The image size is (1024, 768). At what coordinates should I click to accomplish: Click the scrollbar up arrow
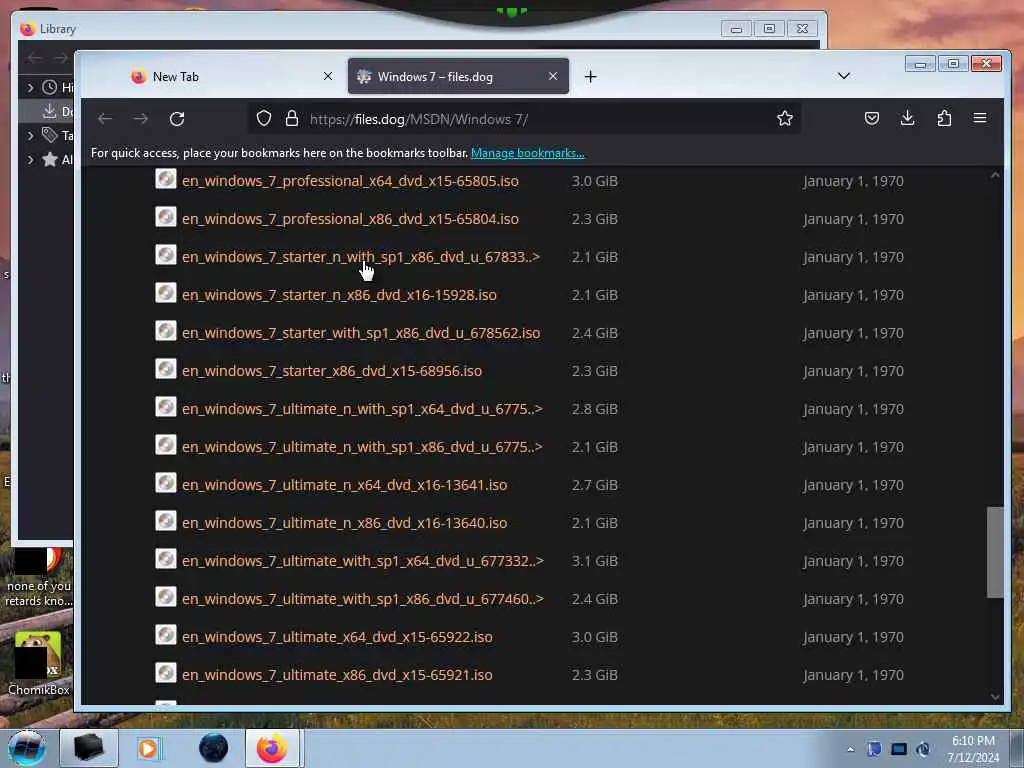tap(995, 175)
